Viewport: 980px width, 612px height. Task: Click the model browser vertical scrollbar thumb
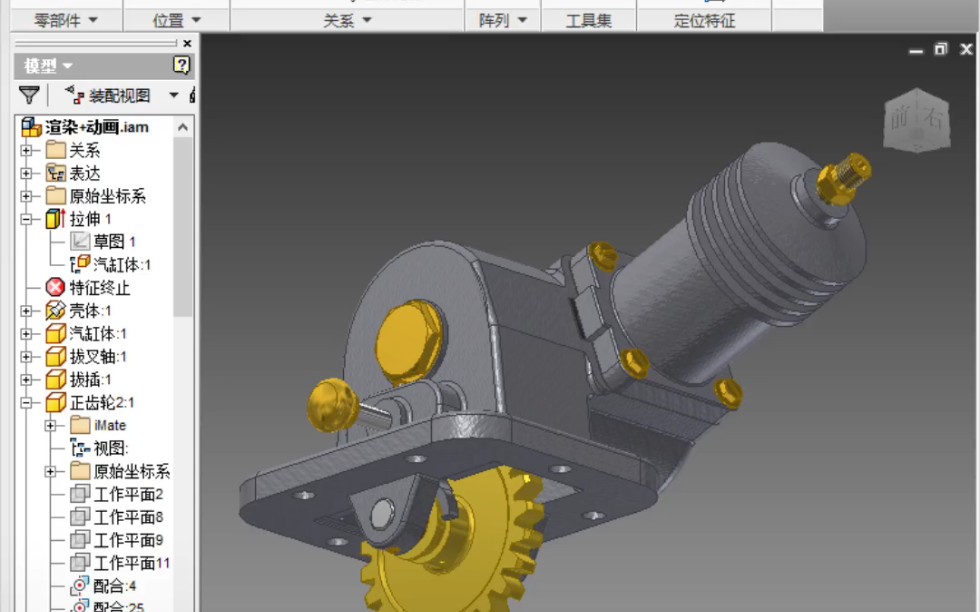(x=182, y=226)
